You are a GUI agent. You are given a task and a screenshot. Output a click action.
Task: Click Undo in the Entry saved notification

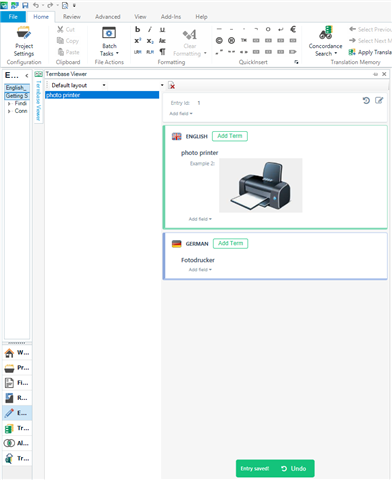tap(294, 468)
